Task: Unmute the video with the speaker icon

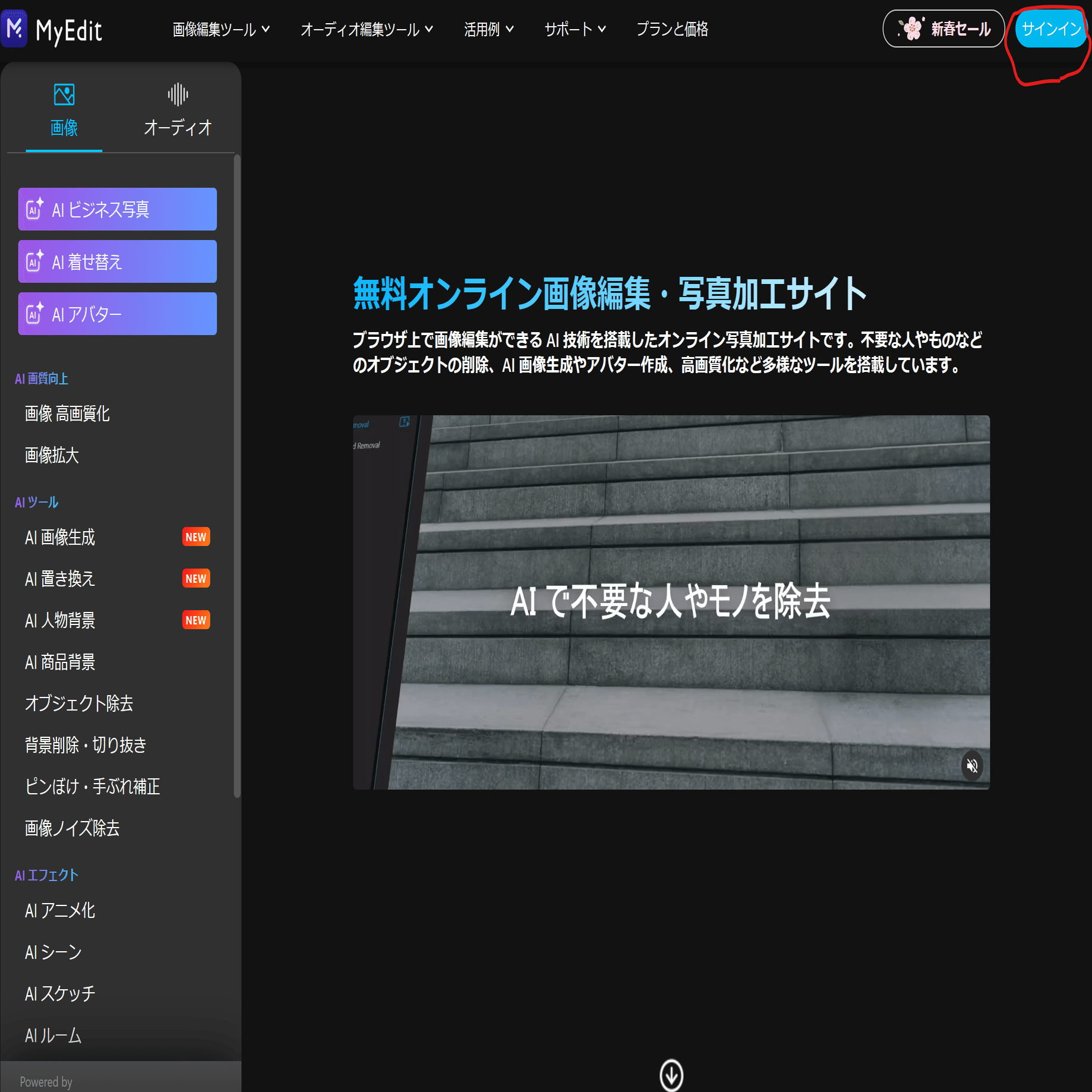Action: tap(972, 765)
